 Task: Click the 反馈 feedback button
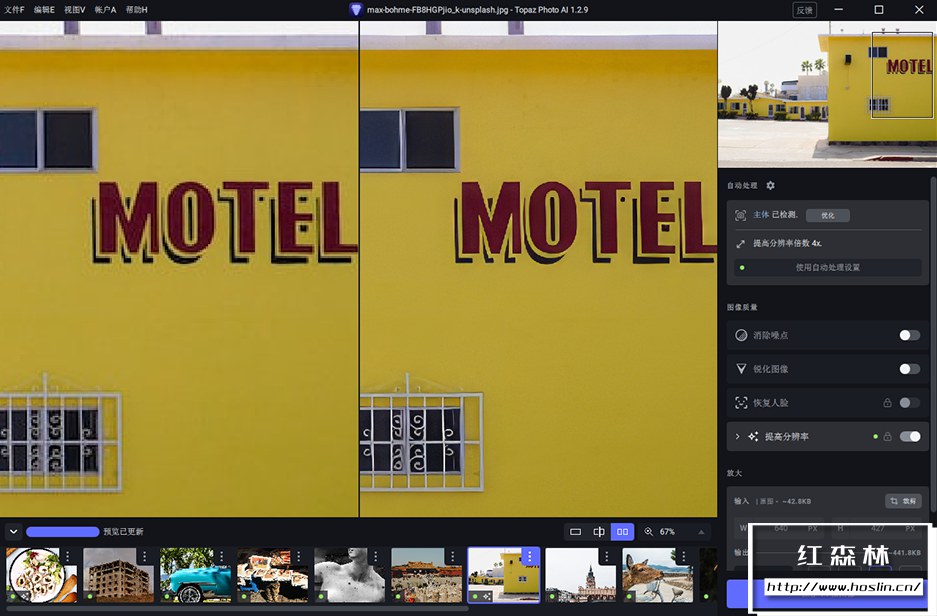[804, 10]
